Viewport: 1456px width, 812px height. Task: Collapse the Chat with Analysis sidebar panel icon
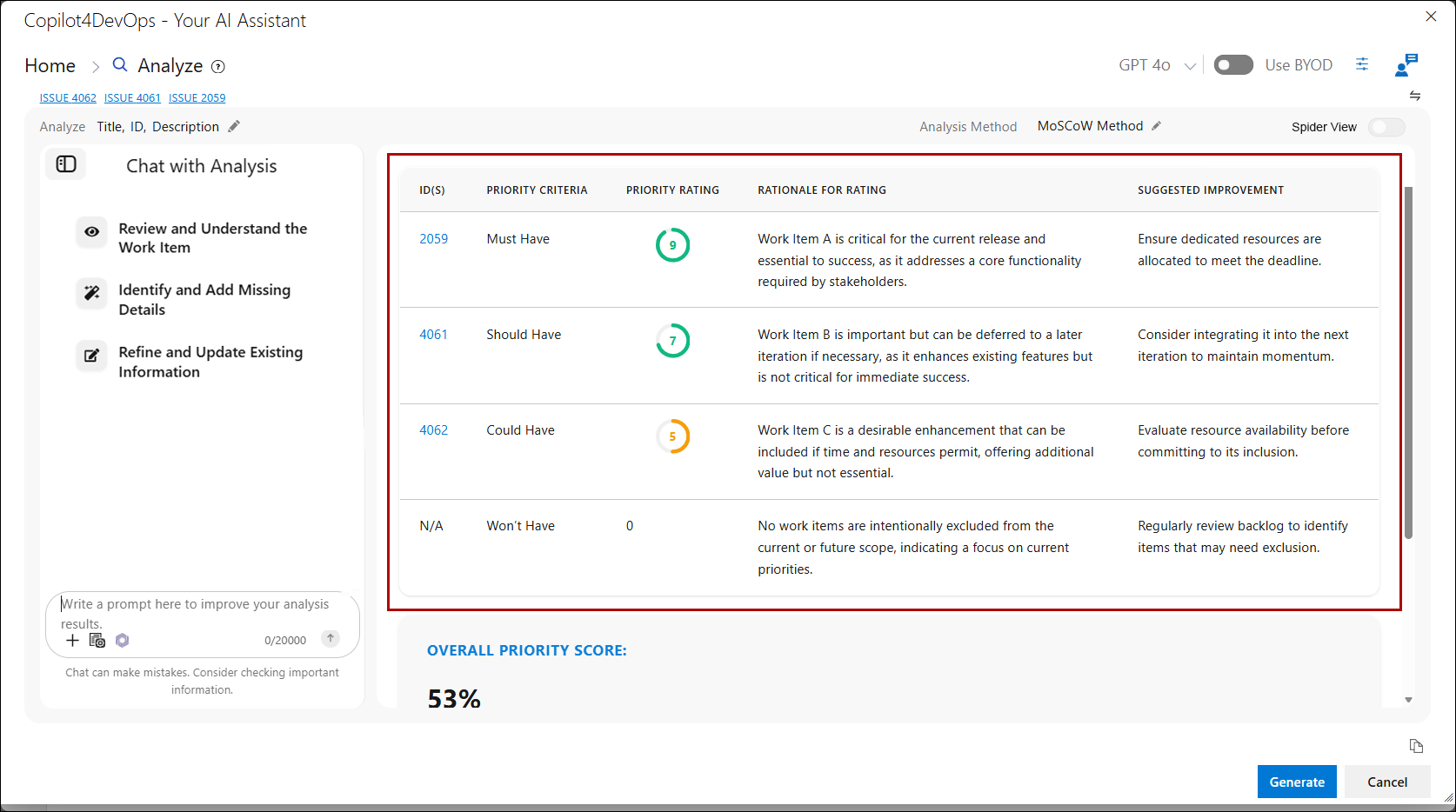66,164
